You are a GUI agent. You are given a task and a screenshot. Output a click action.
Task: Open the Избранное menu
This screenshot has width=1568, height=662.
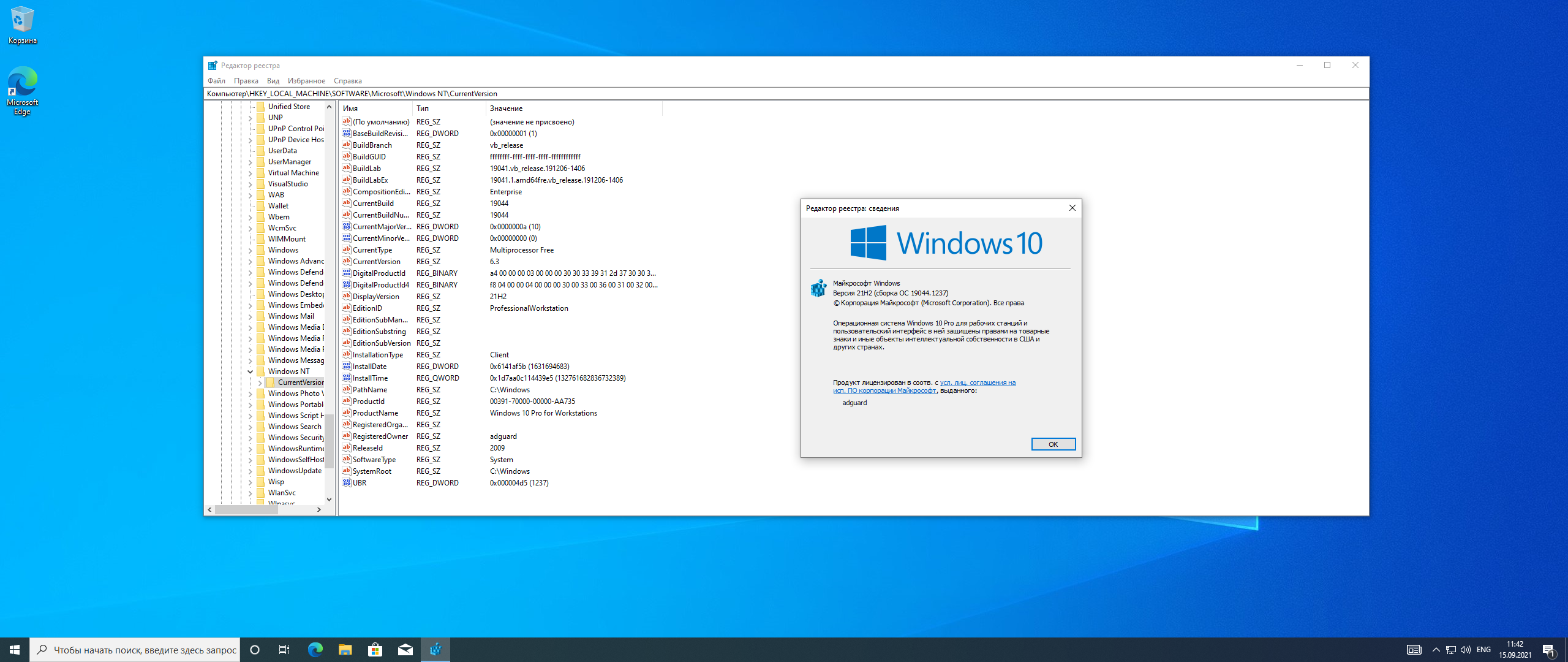(x=306, y=80)
